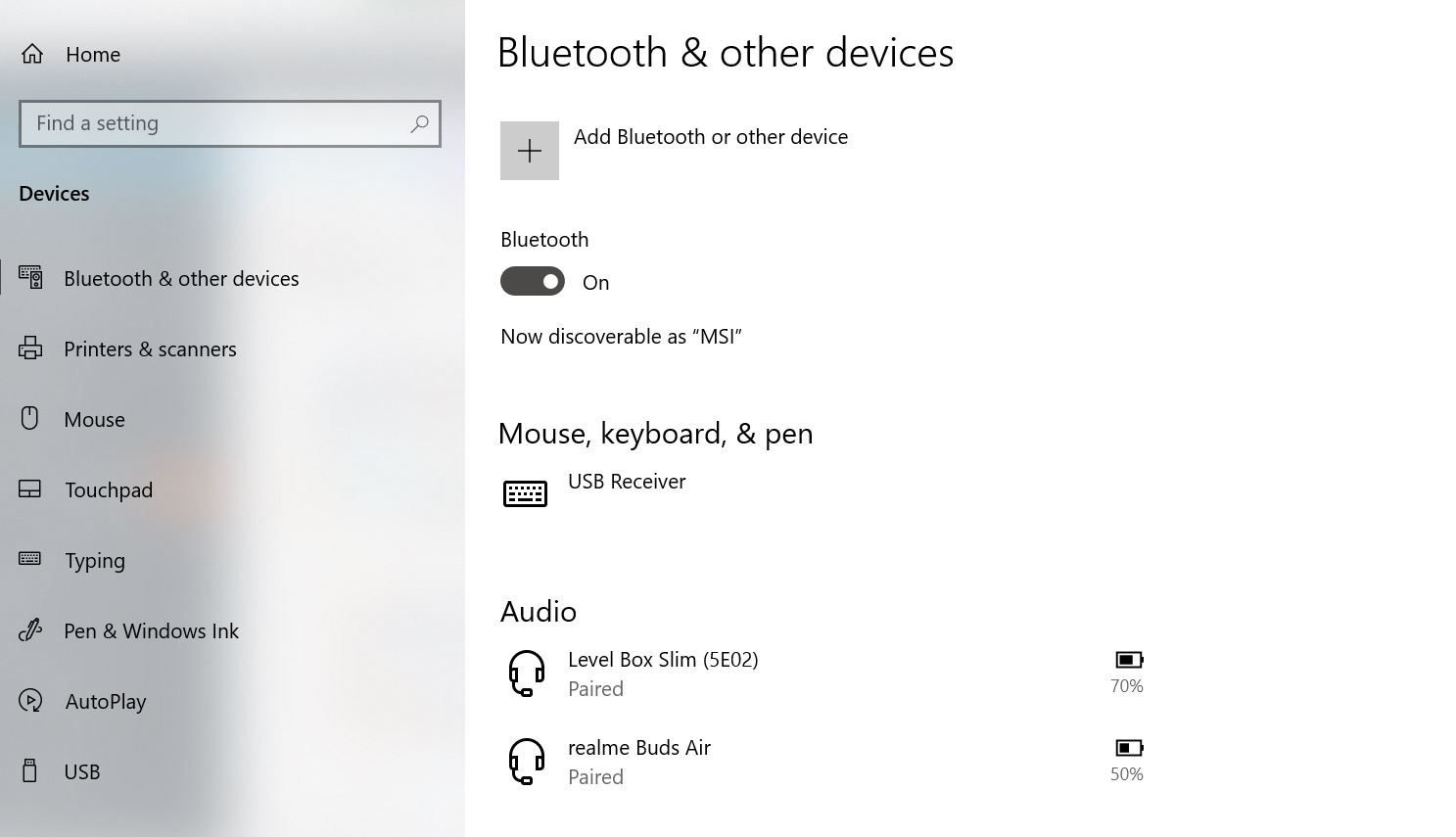Click the Home icon in the sidebar
This screenshot has width=1456, height=837.
tap(32, 54)
